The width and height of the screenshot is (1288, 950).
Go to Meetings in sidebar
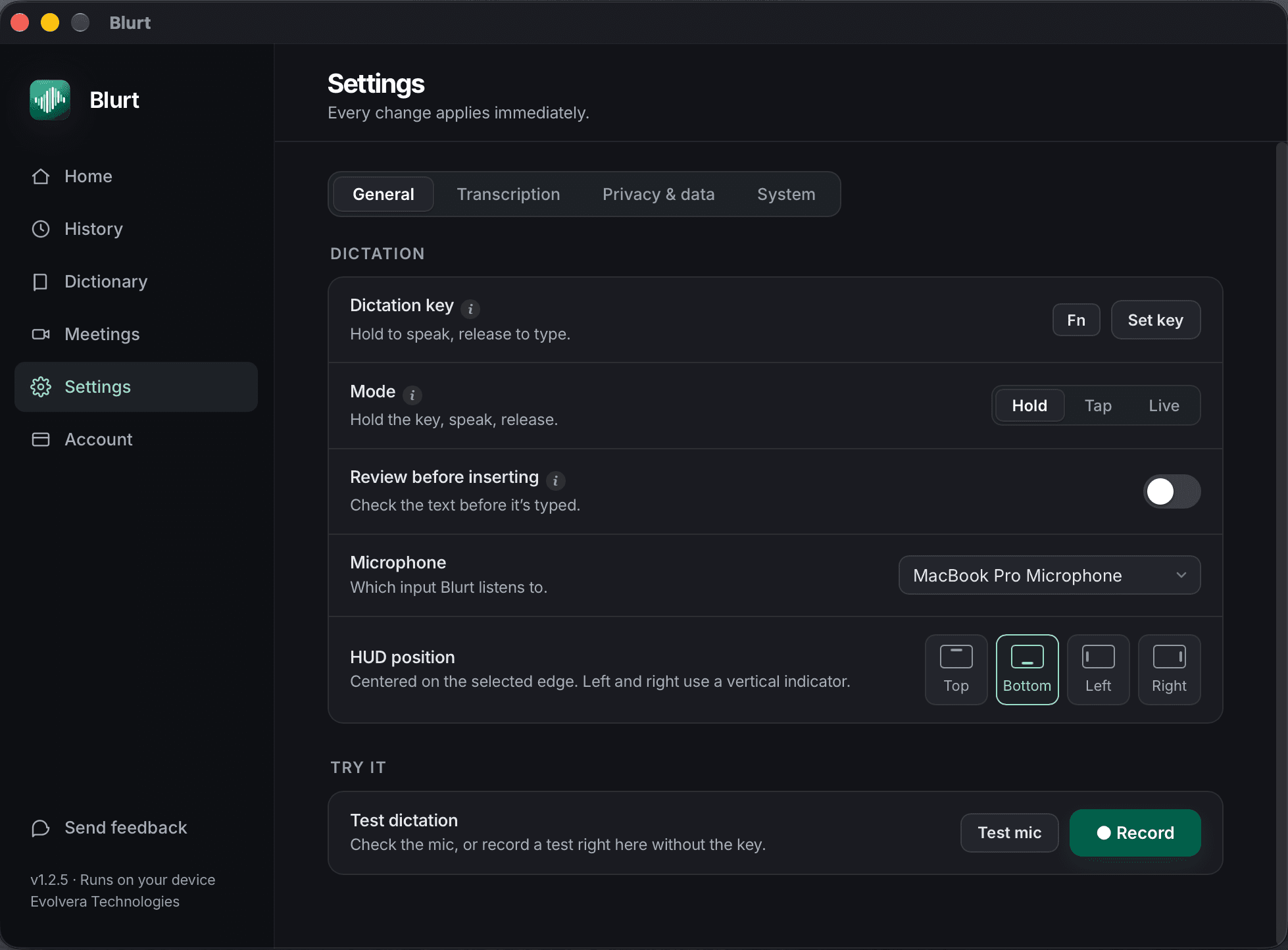coord(136,334)
